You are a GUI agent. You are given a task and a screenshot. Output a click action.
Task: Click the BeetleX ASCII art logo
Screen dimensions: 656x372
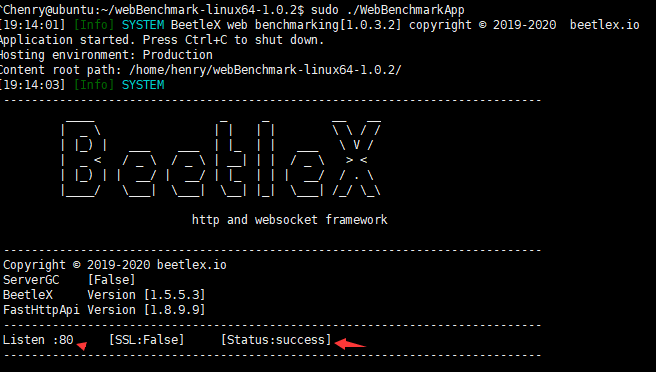click(x=221, y=159)
